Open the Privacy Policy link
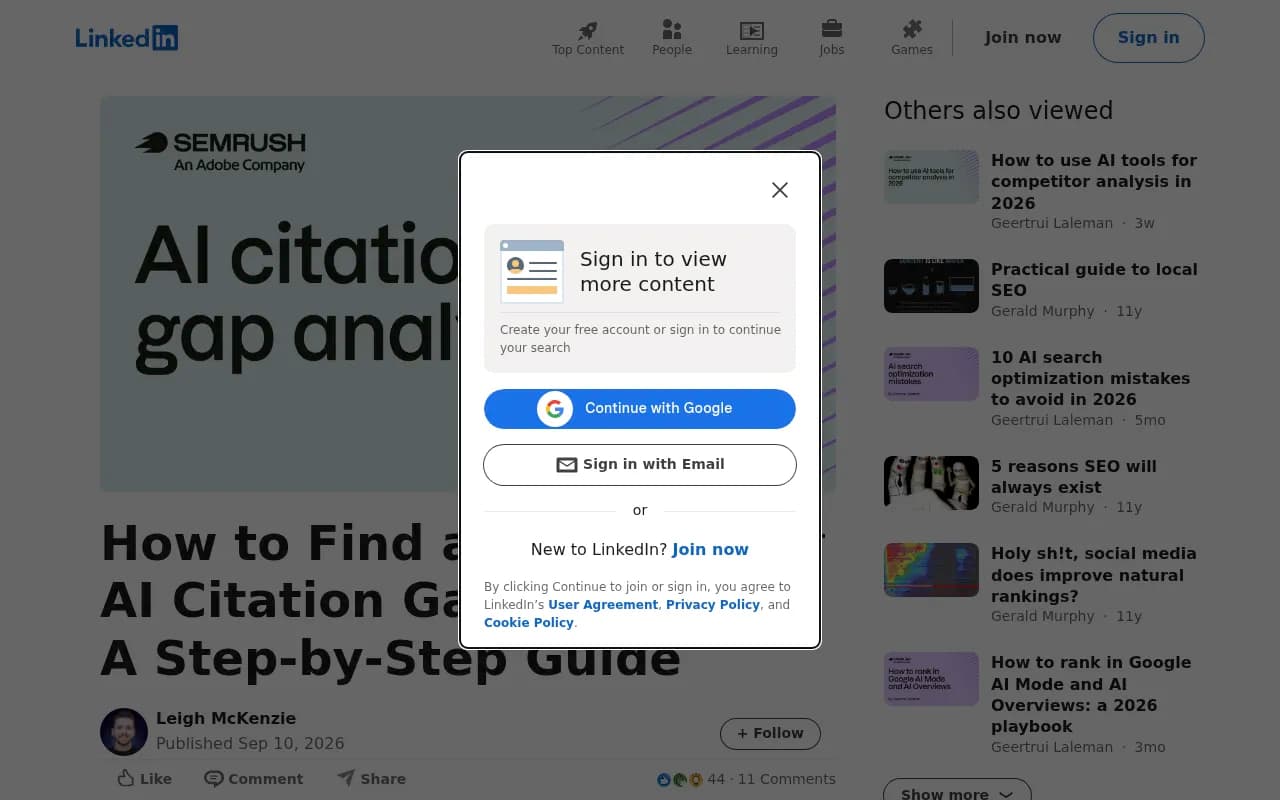The image size is (1280, 800). point(713,605)
